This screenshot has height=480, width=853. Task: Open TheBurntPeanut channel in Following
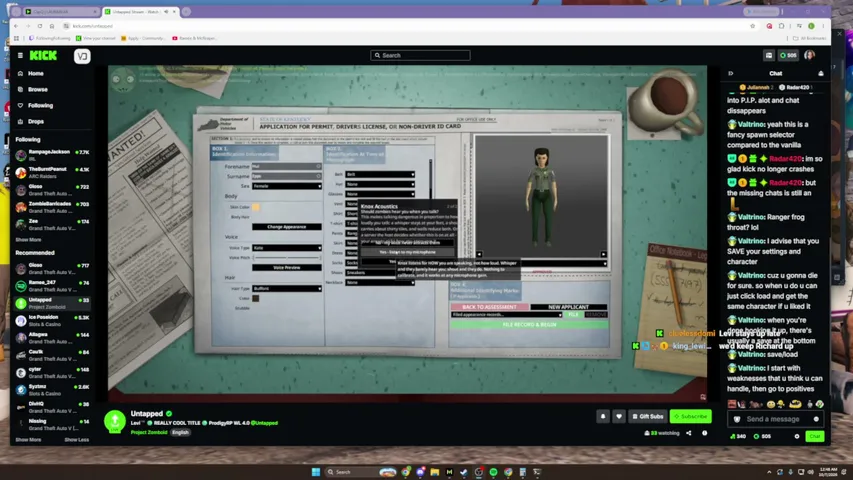(x=52, y=172)
